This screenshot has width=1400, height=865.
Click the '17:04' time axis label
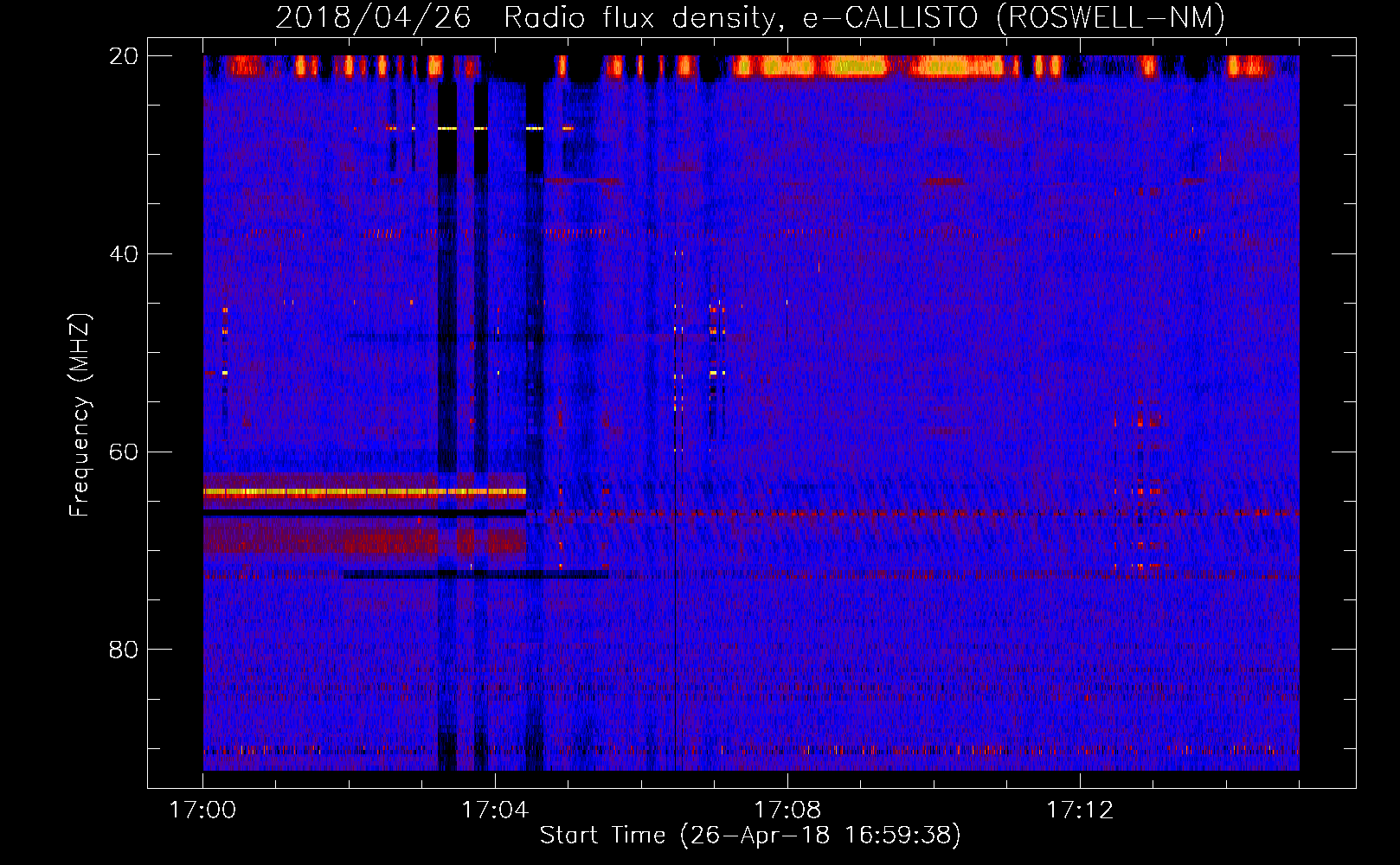coord(495,810)
